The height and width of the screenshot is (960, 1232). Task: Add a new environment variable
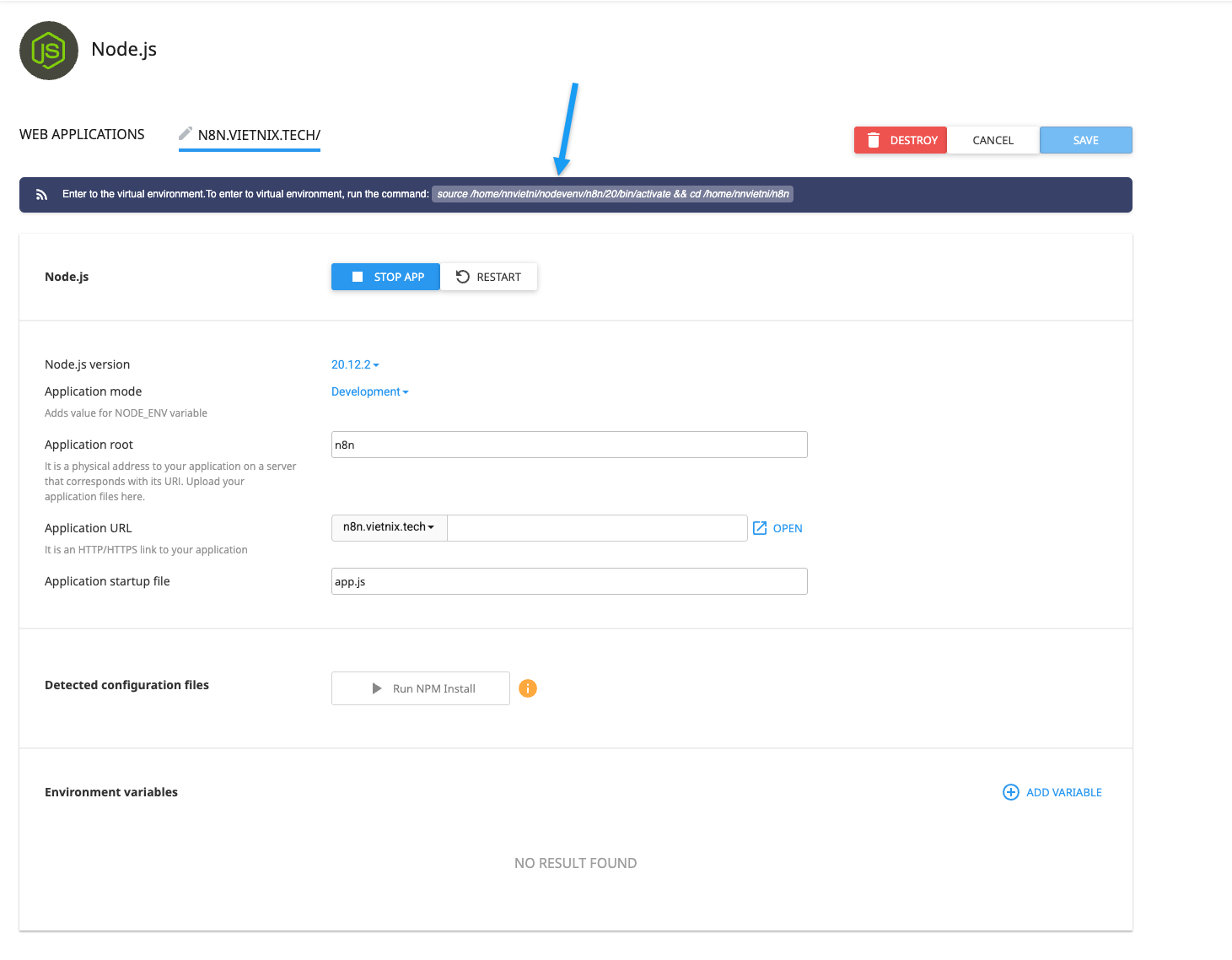click(1052, 792)
